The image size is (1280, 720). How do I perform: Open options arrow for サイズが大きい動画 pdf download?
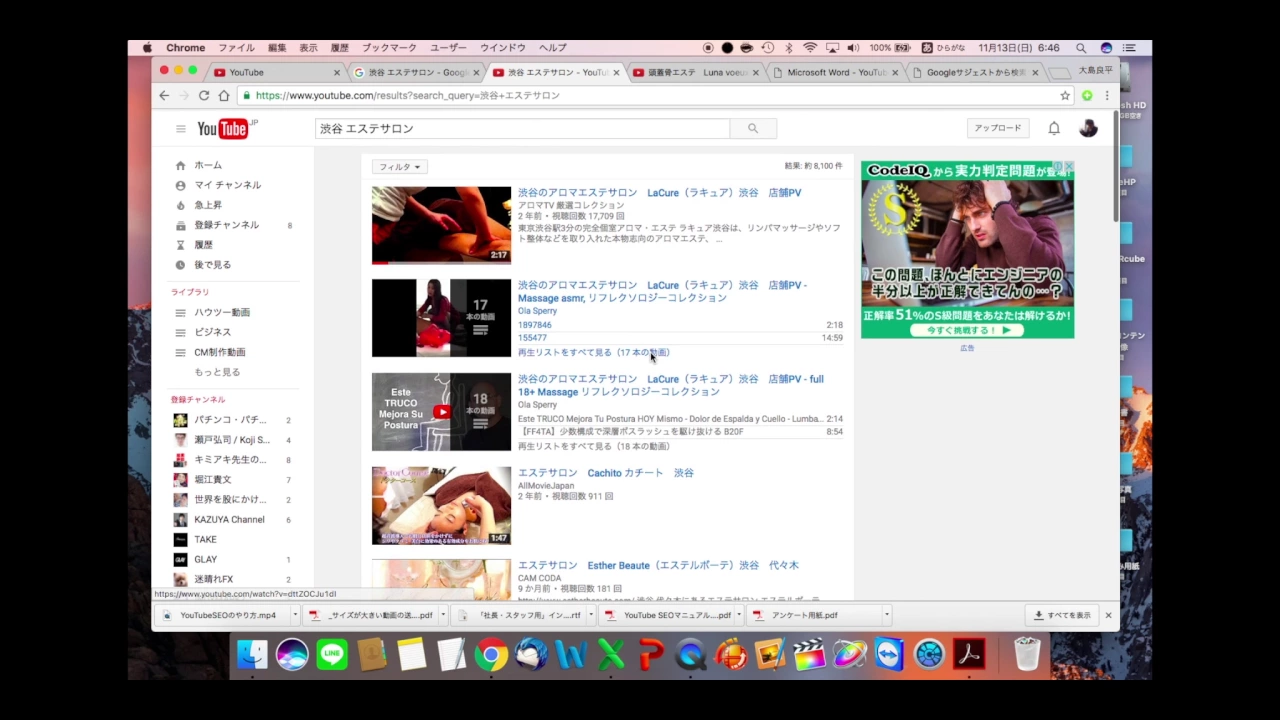(x=443, y=615)
